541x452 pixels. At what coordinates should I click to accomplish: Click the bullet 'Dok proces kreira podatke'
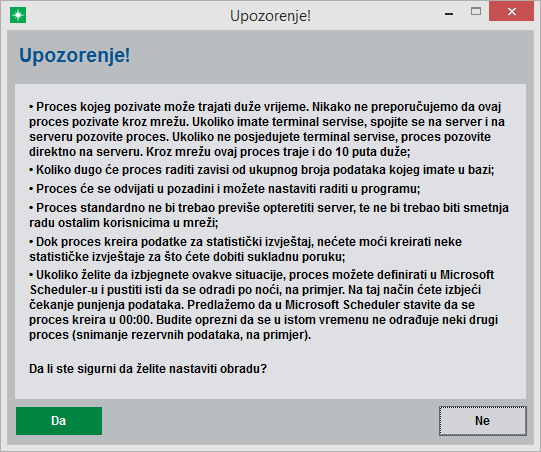click(x=245, y=249)
